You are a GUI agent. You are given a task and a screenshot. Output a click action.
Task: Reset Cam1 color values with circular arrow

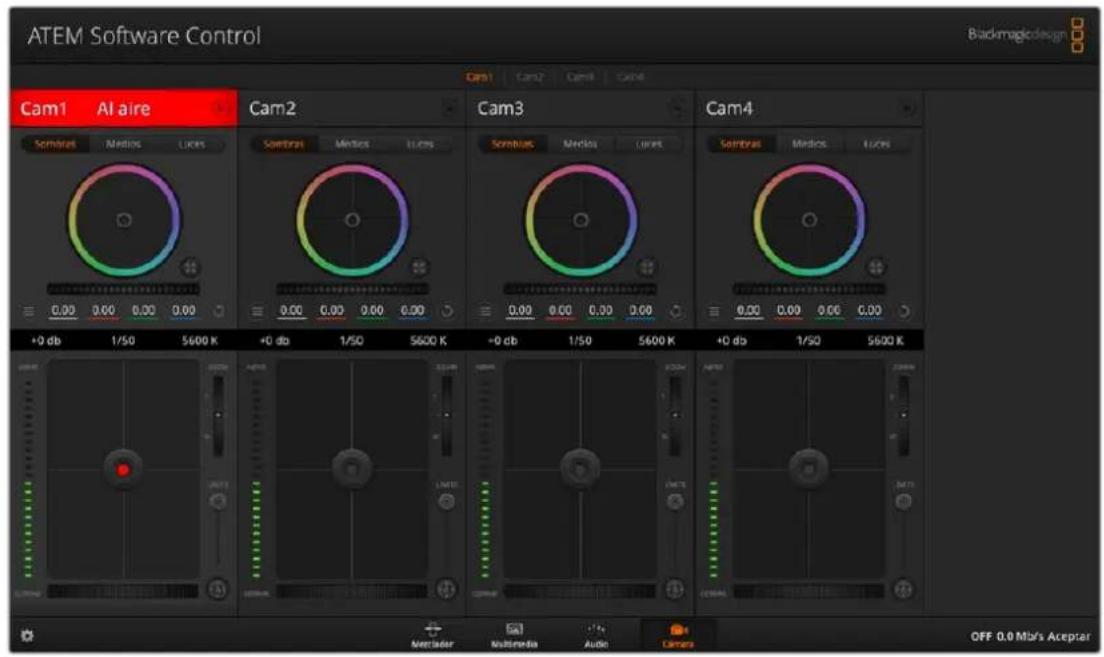[218, 311]
